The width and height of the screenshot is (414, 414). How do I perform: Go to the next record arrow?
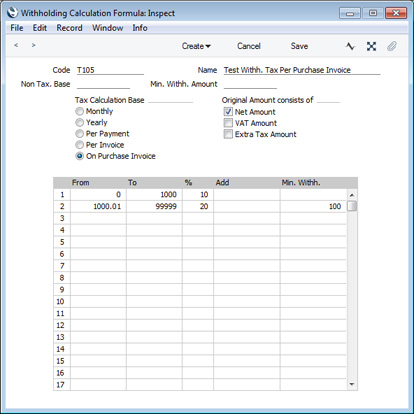coord(33,45)
